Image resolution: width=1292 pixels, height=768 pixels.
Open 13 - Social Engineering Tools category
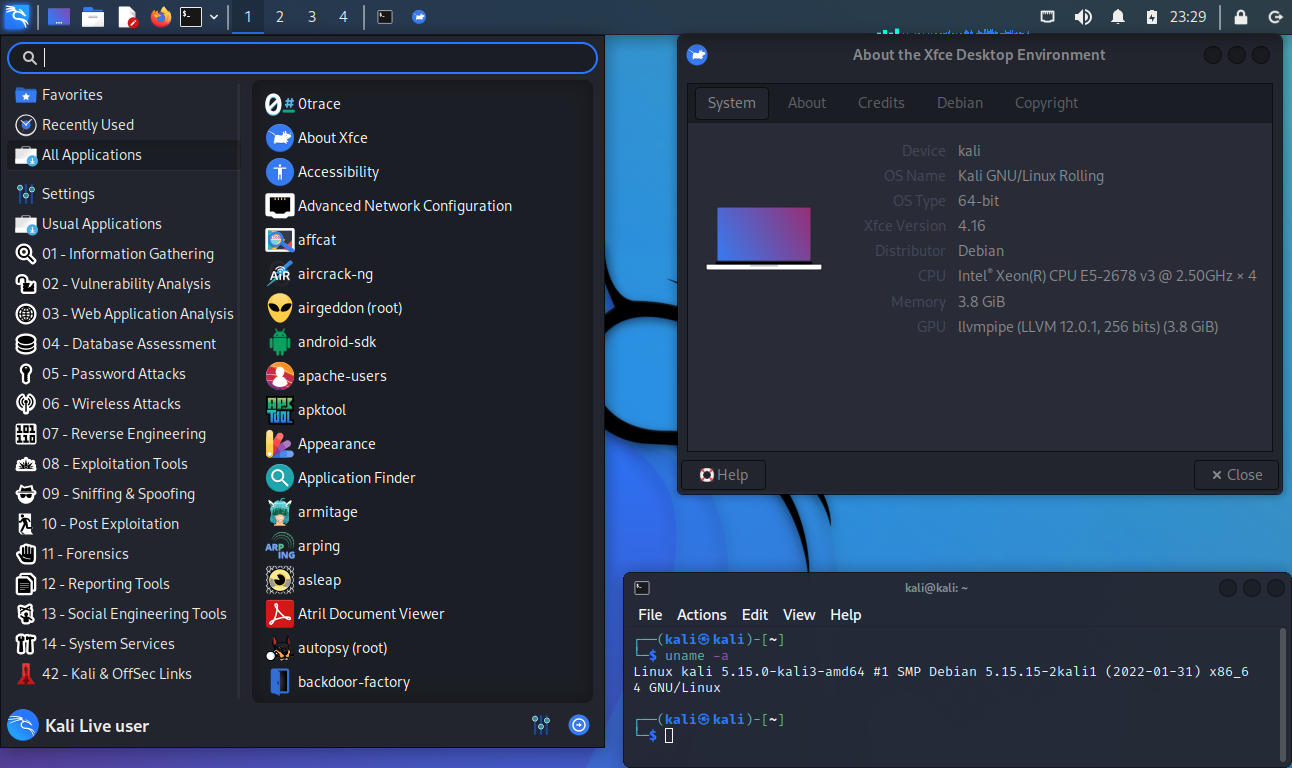coord(124,614)
